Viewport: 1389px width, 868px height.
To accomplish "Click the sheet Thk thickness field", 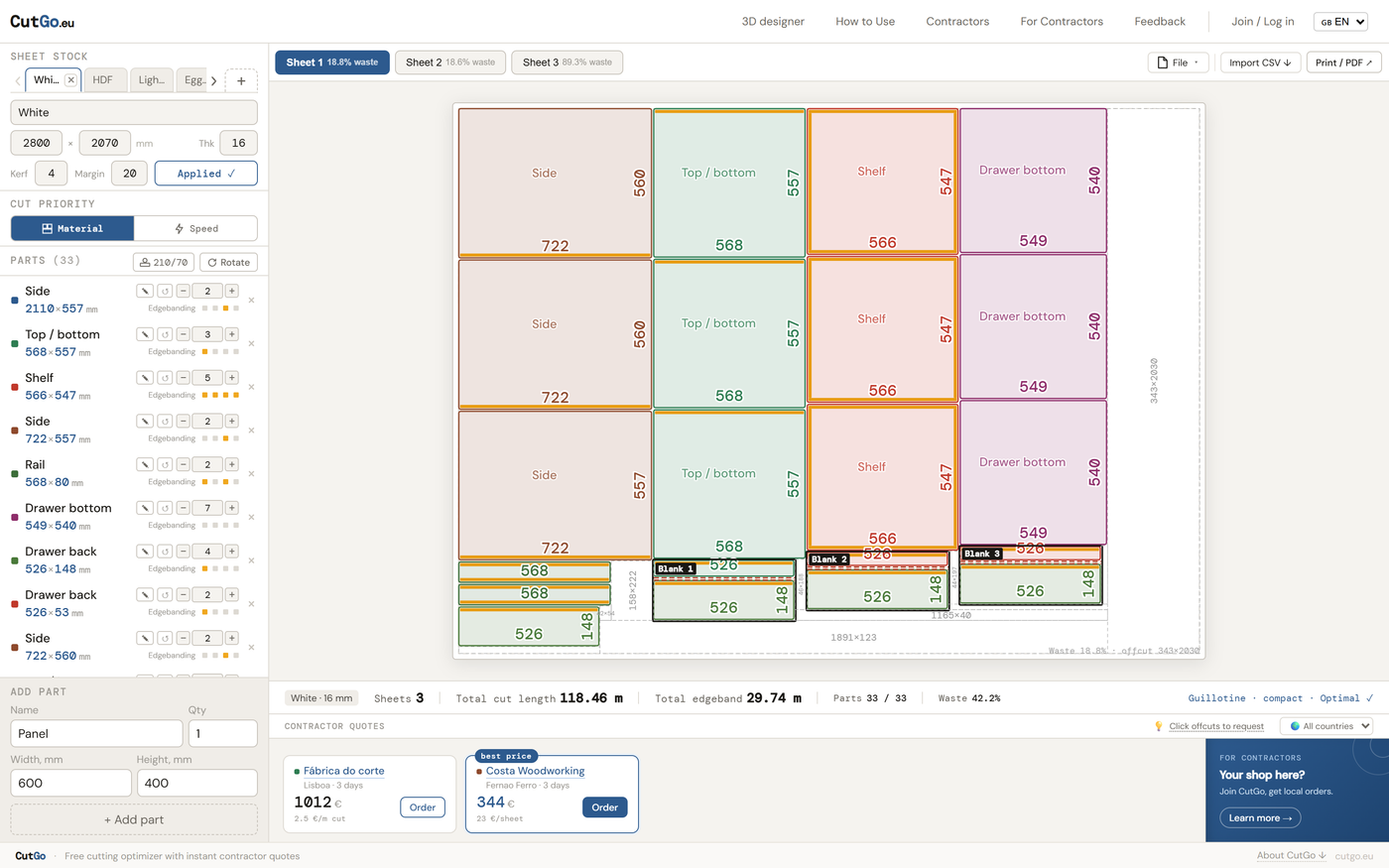I will (238, 143).
